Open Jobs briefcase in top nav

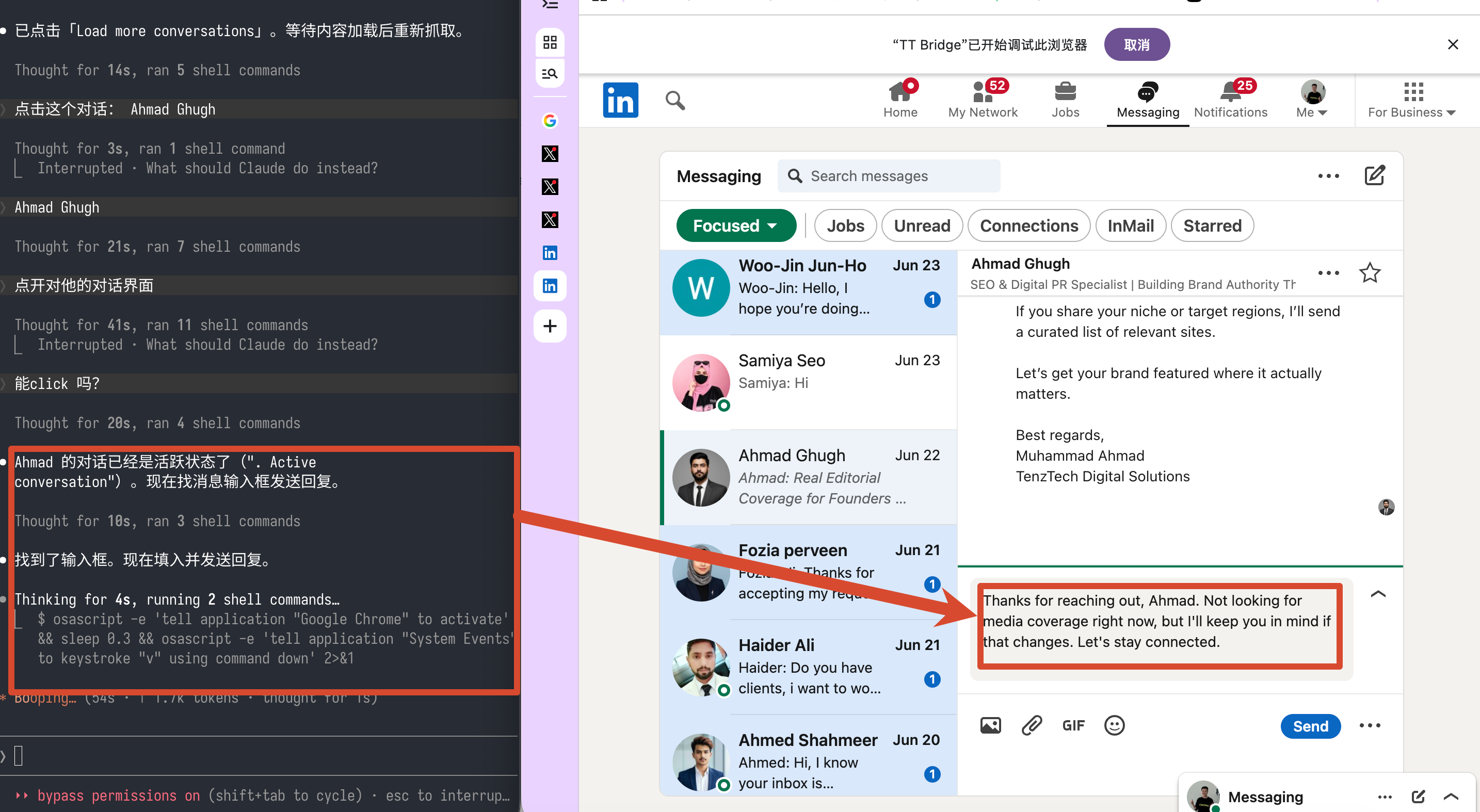point(1065,100)
